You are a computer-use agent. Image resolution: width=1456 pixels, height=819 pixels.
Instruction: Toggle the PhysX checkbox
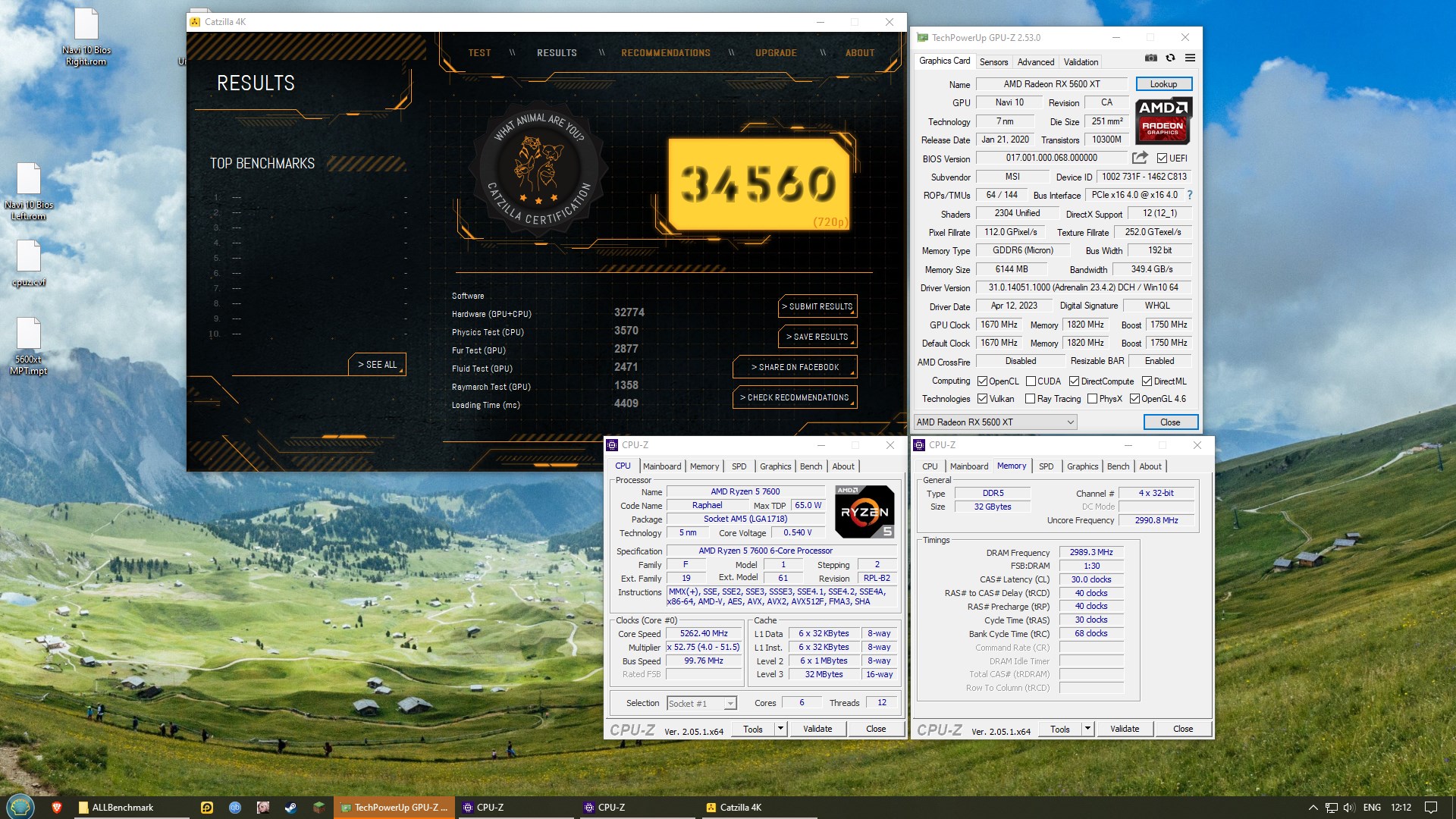(1092, 398)
